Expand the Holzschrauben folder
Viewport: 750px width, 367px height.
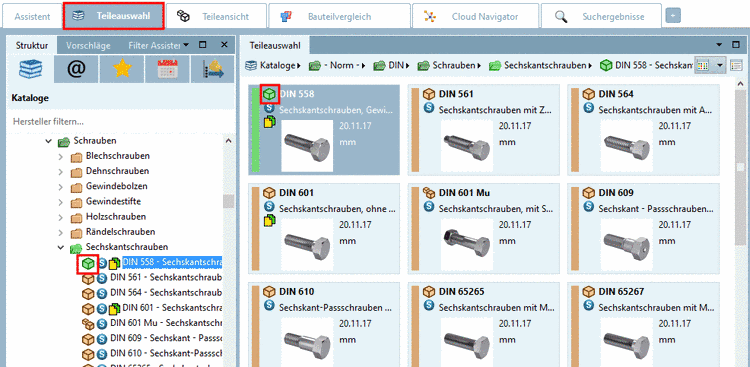61,218
